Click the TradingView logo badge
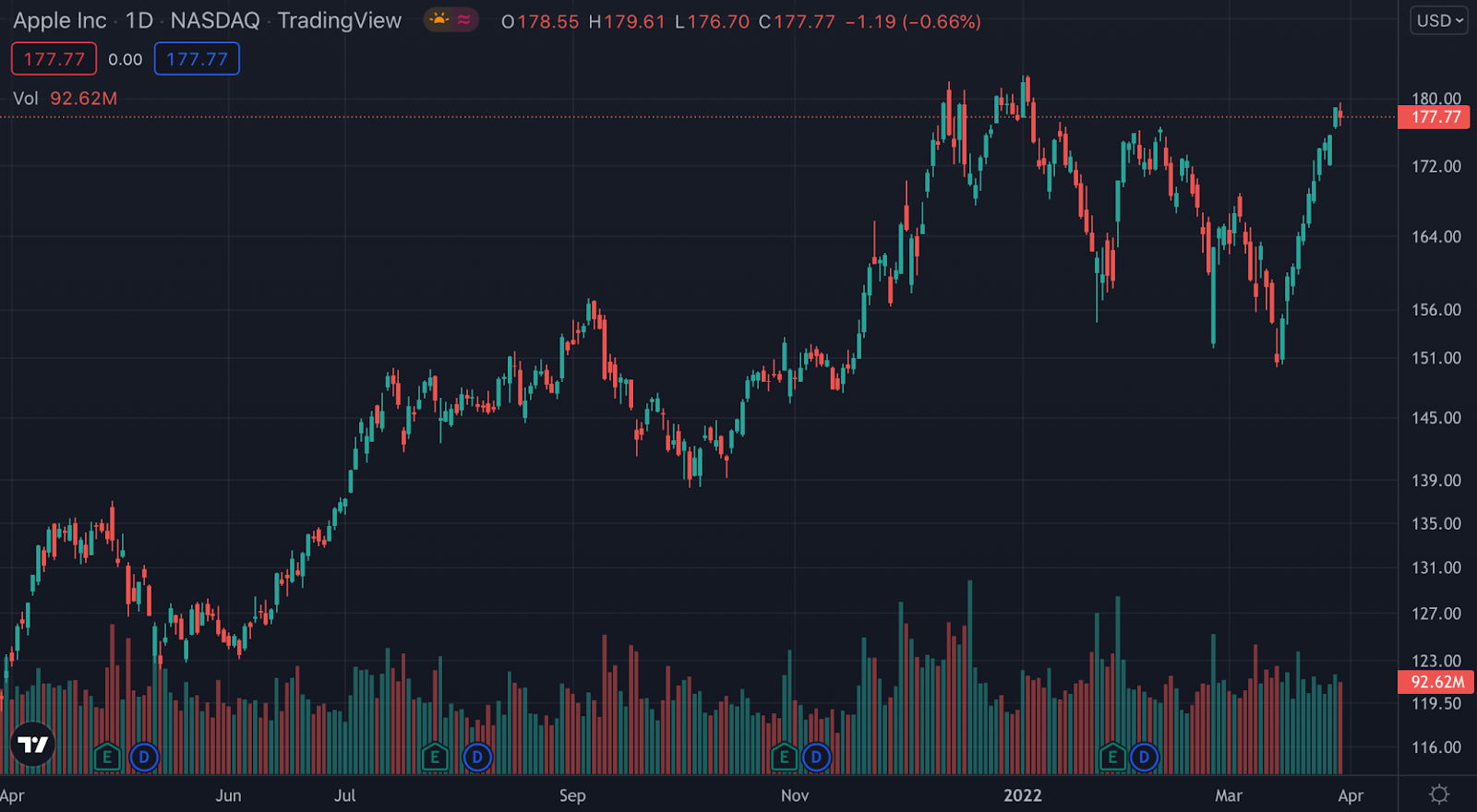Viewport: 1477px width, 812px height. 33,745
